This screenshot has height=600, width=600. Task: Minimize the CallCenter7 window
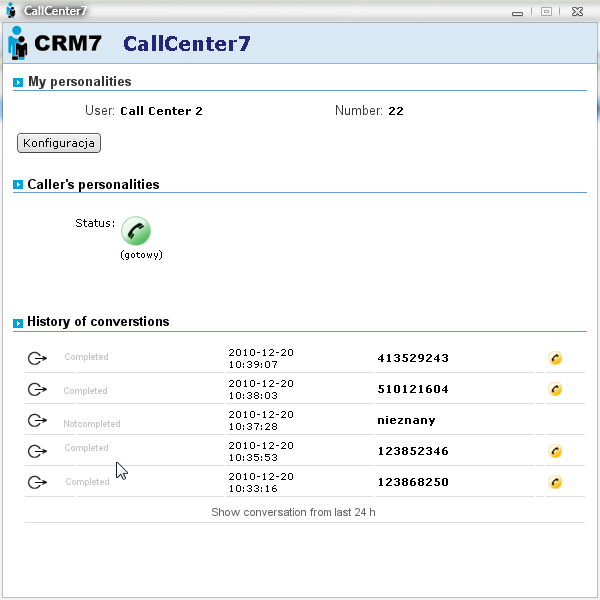tap(517, 13)
